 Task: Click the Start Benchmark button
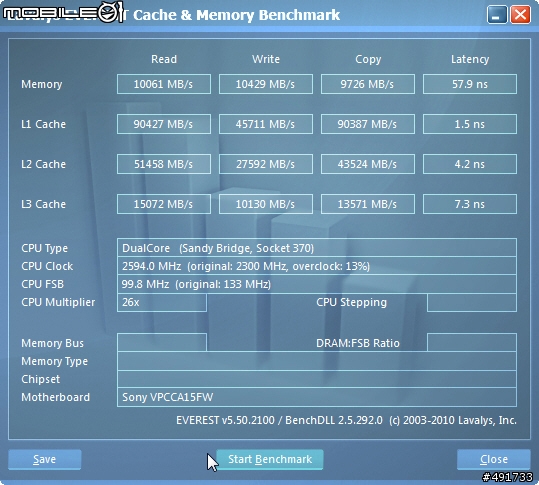[x=270, y=459]
